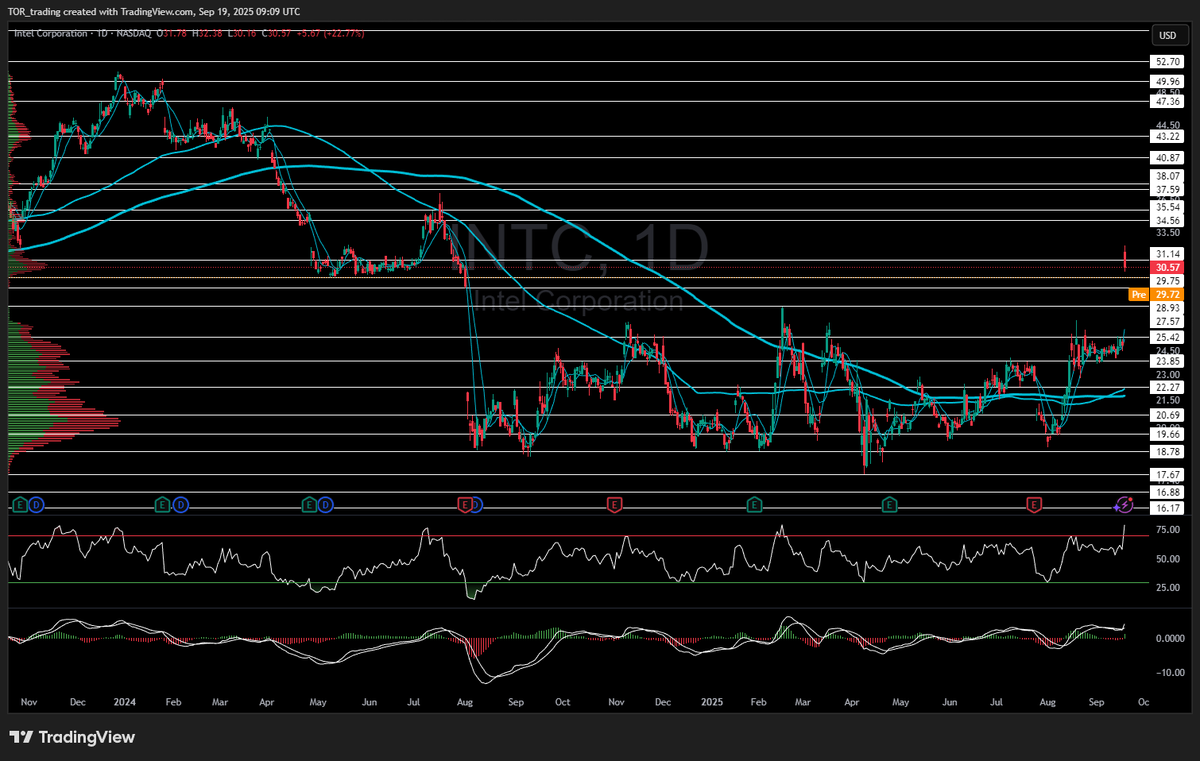
Task: Click the 27.57 price level label
Action: tap(1168, 322)
